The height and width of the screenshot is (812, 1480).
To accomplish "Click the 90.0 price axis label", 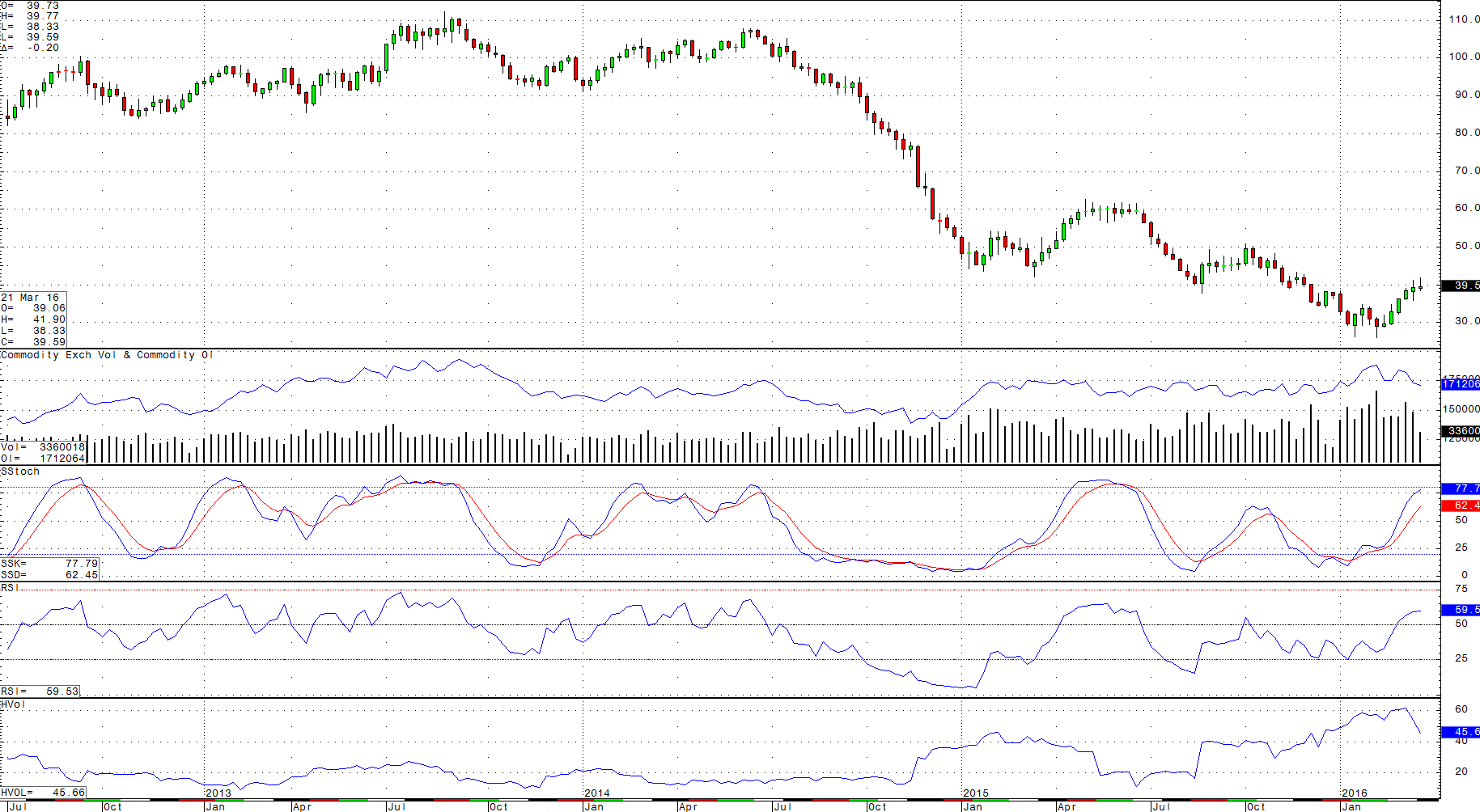I will coord(1467,95).
